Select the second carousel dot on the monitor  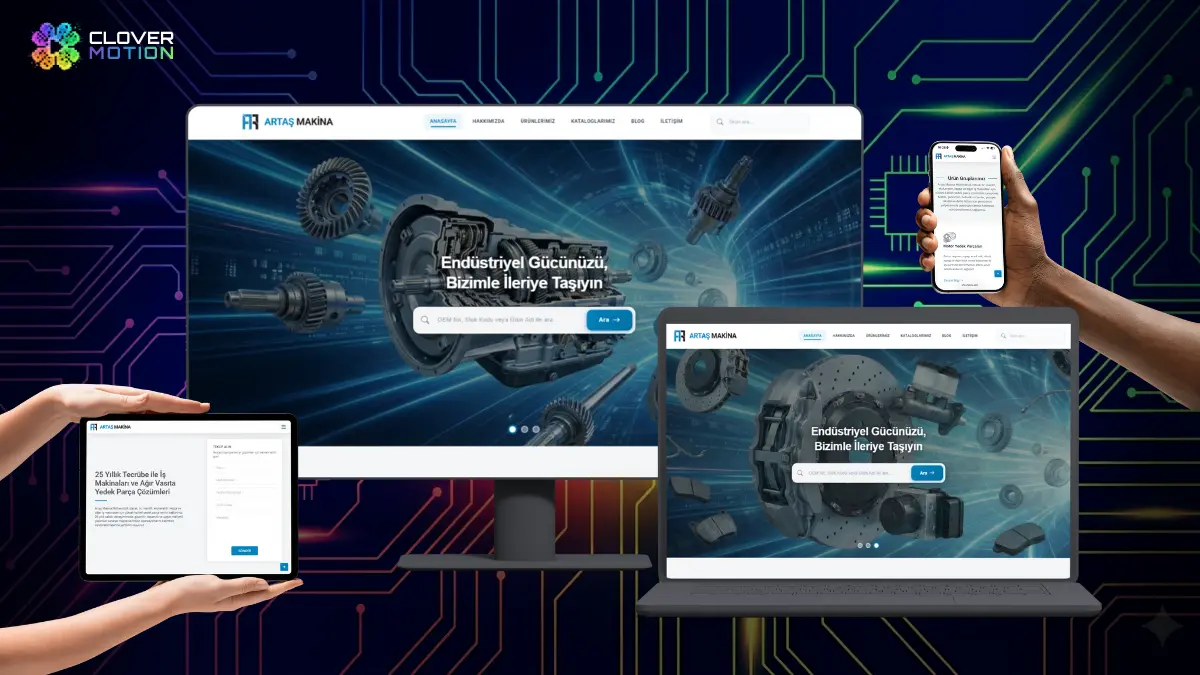coord(524,429)
